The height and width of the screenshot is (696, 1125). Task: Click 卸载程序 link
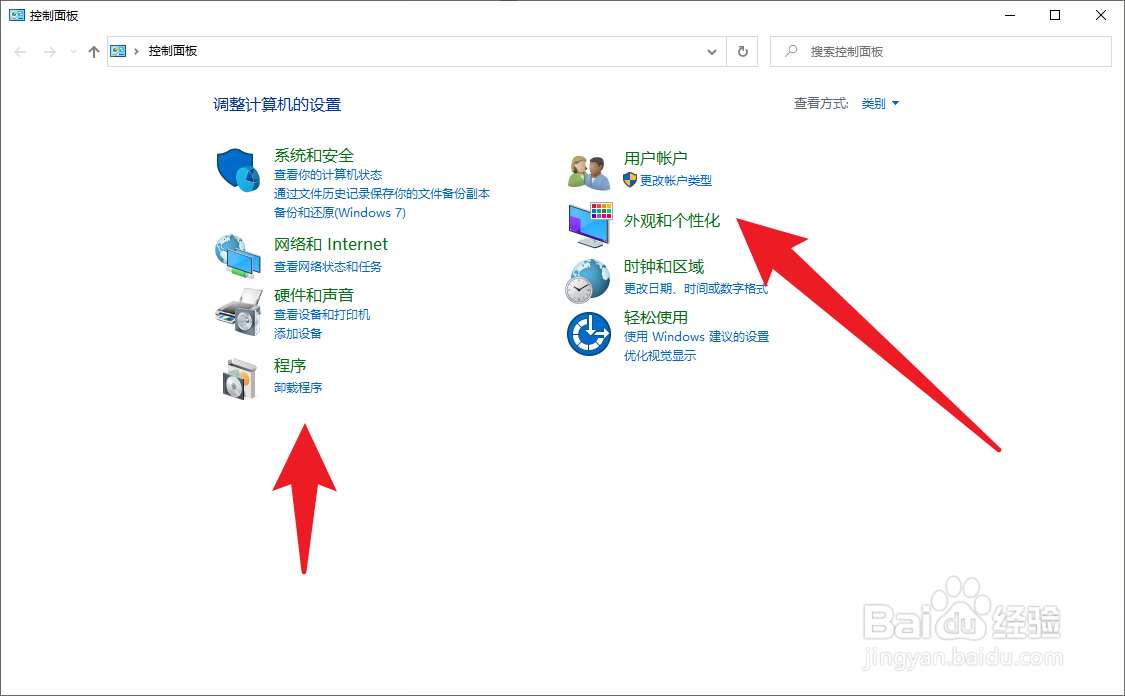coord(298,387)
